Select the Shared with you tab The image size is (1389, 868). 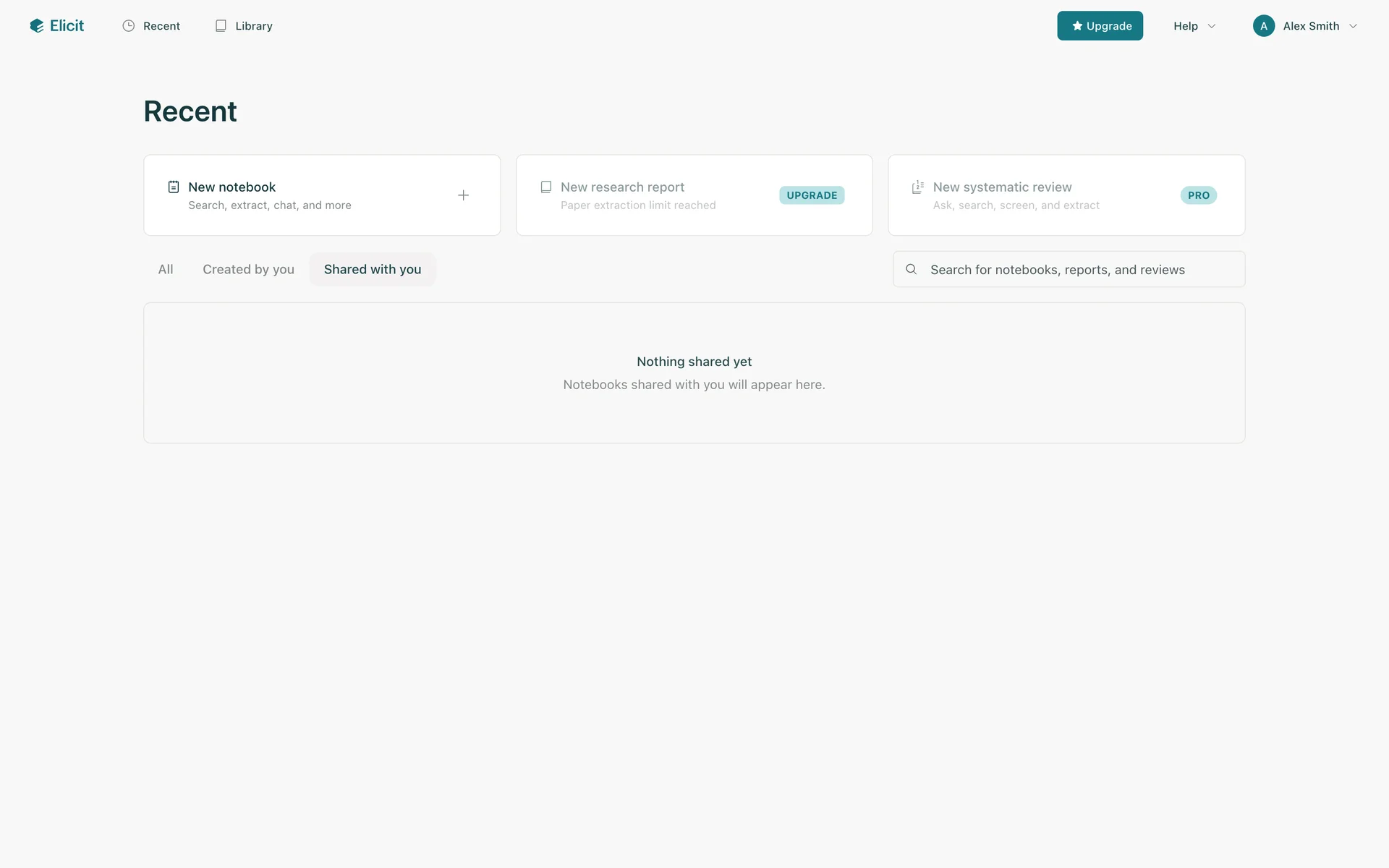373,269
